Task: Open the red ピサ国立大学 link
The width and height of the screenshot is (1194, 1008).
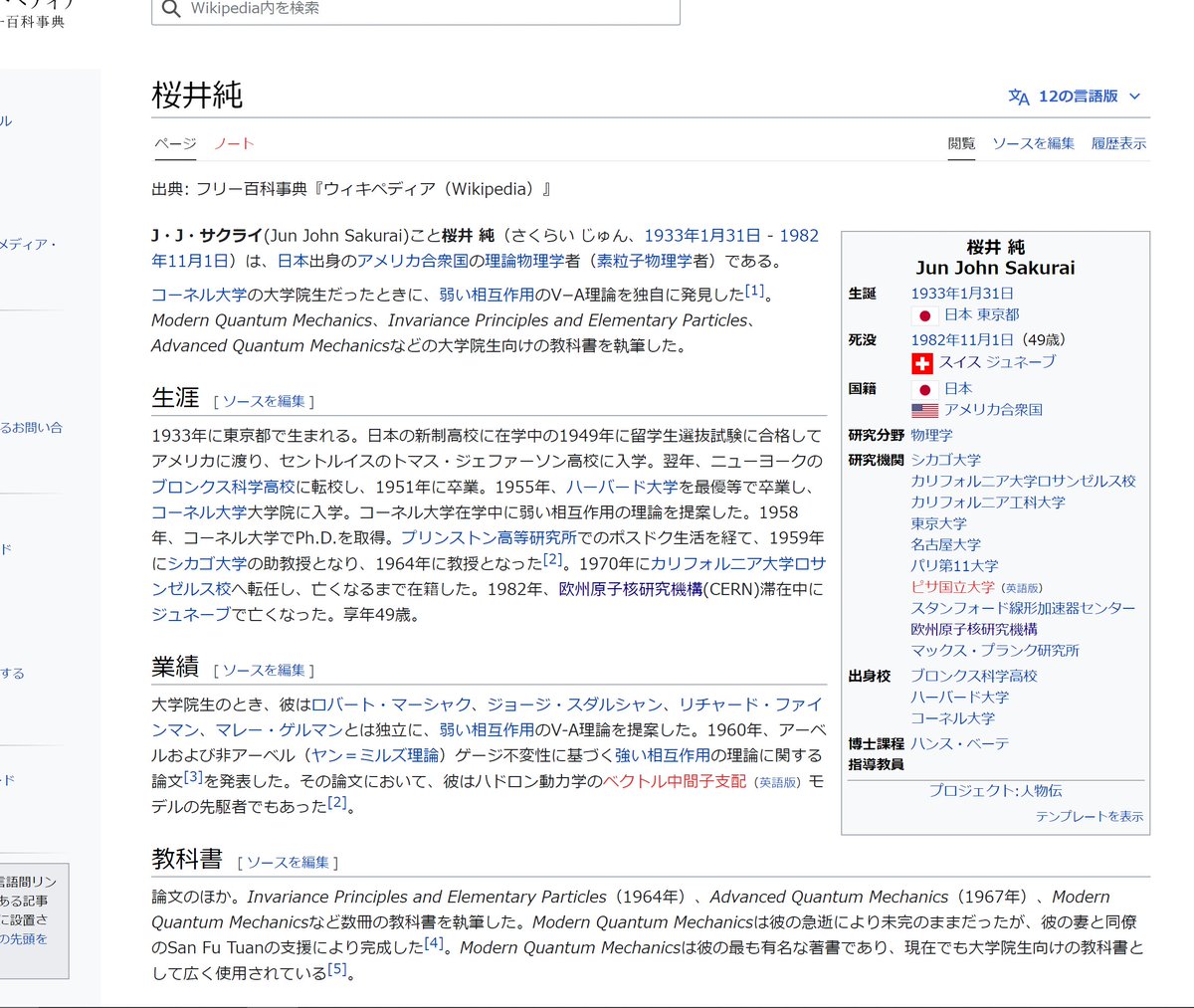Action: tap(952, 587)
